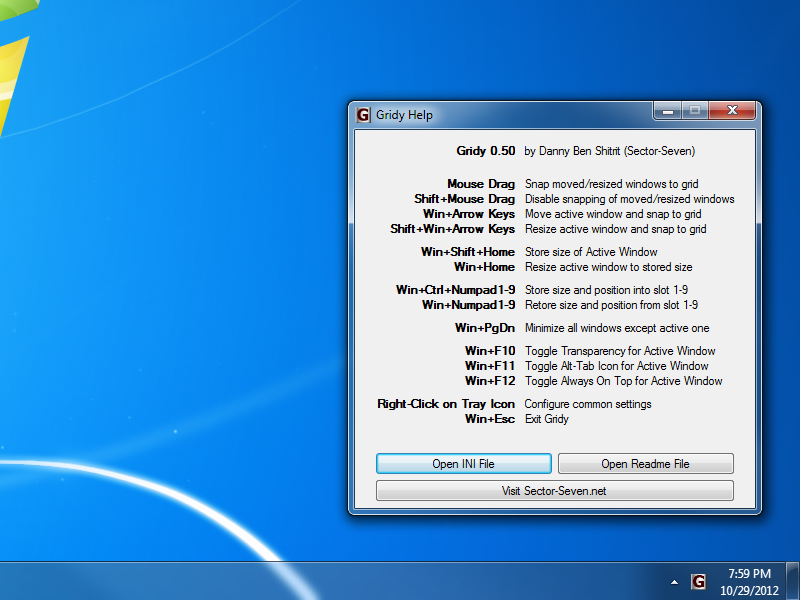This screenshot has height=600, width=800.
Task: Close the Gridy Help window
Action: pos(731,111)
